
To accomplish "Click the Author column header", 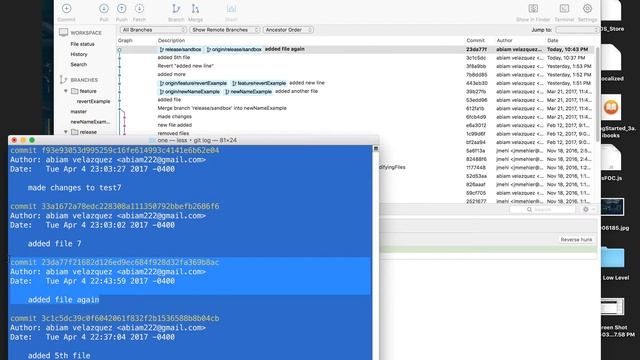I will pyautogui.click(x=504, y=40).
